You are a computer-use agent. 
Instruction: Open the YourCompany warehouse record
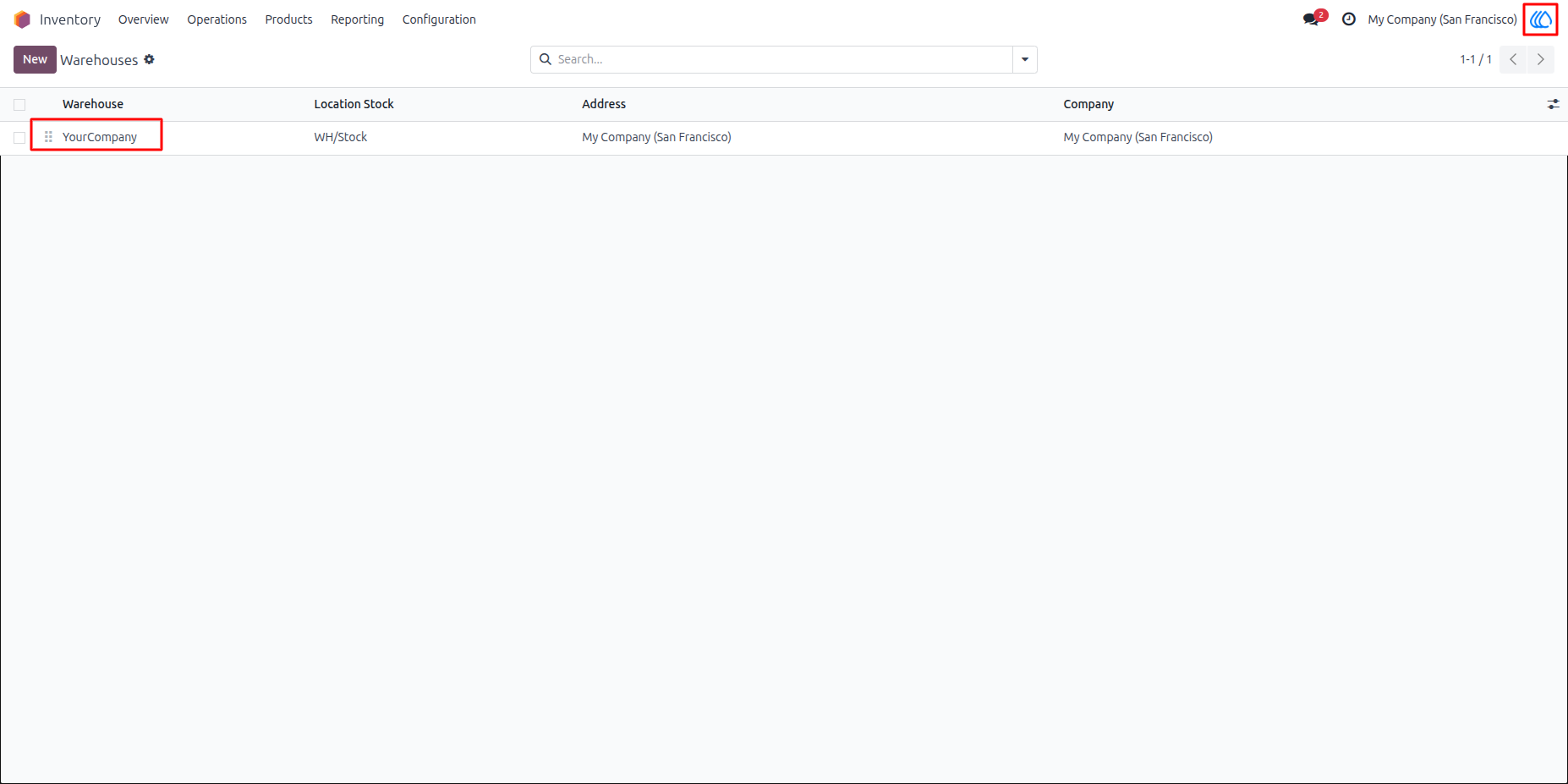pos(100,137)
